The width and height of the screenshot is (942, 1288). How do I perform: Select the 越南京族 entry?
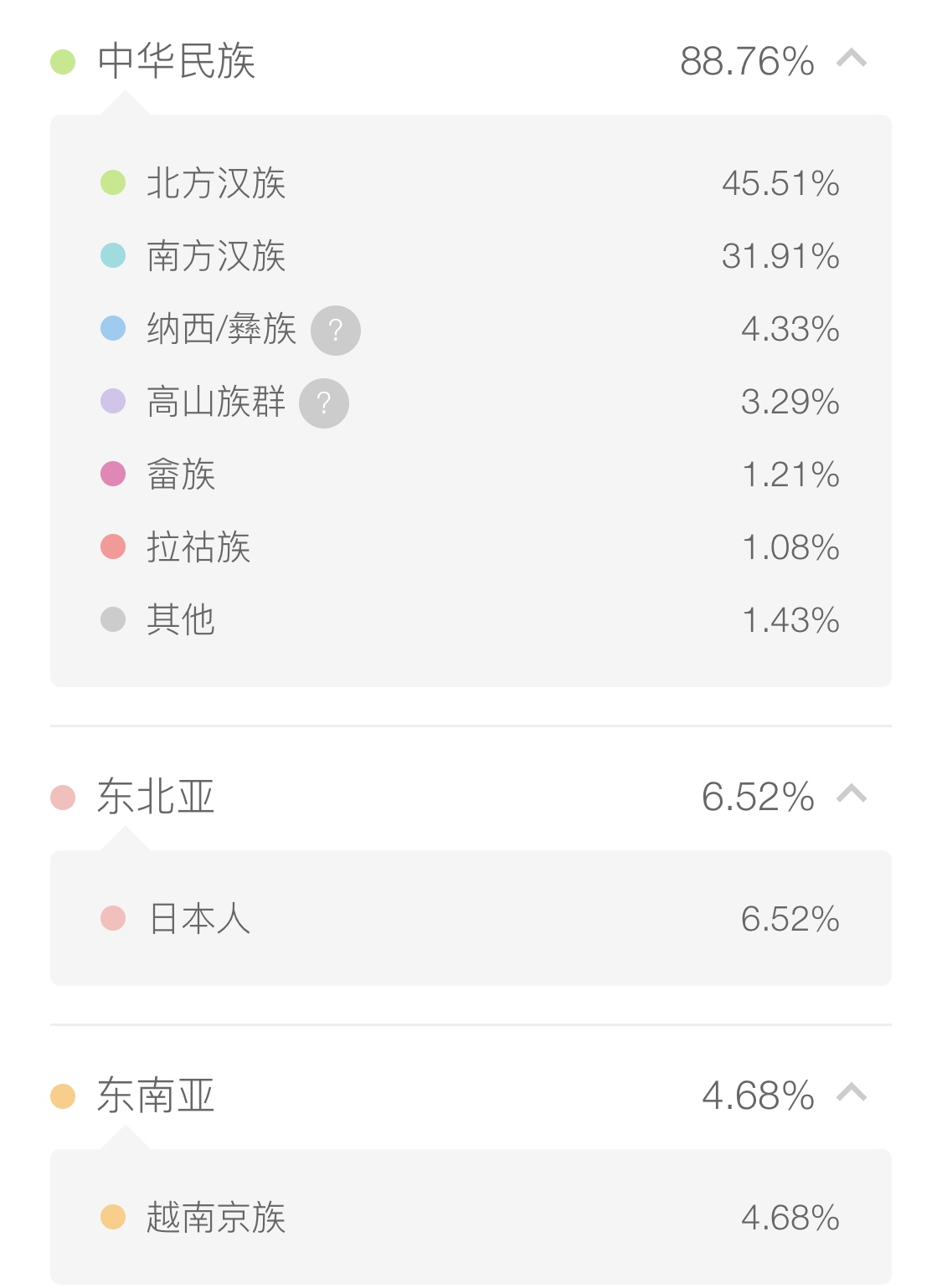216,1218
